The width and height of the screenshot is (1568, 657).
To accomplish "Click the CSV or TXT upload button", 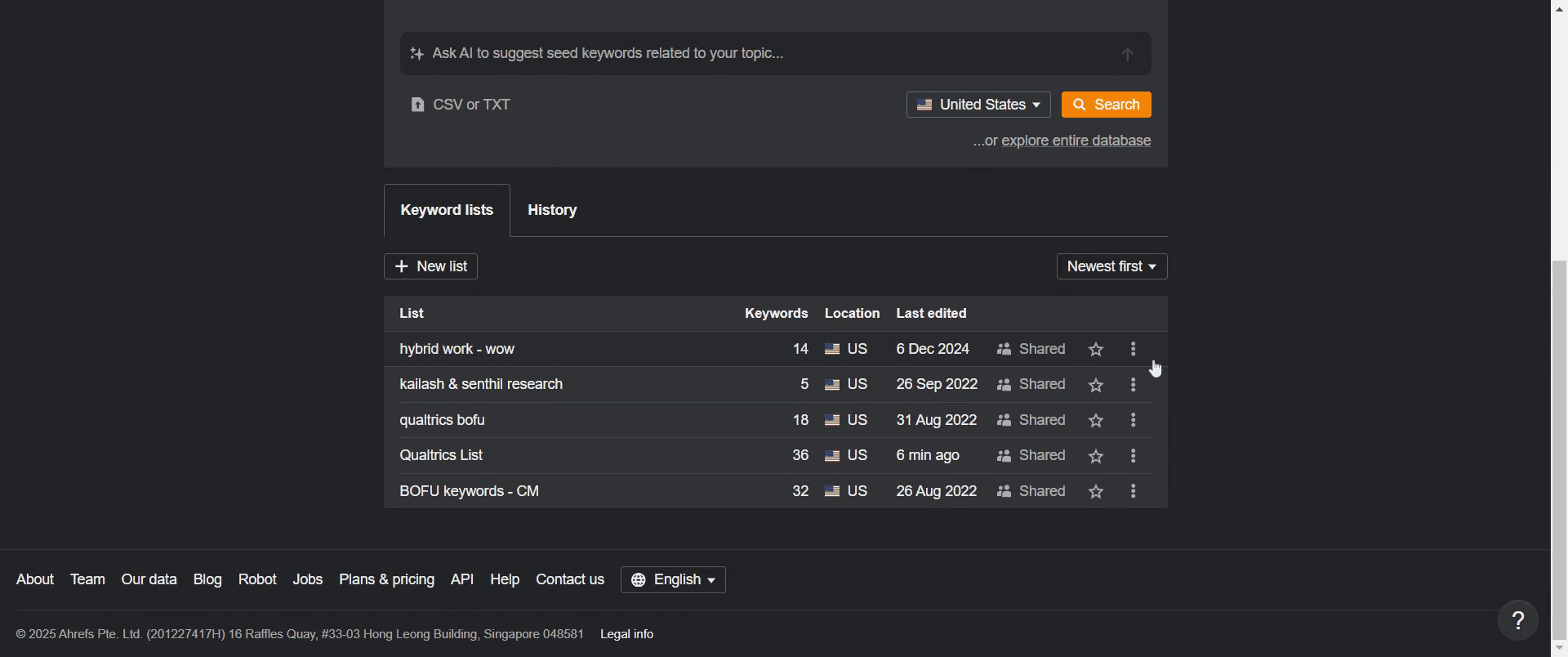I will click(461, 105).
